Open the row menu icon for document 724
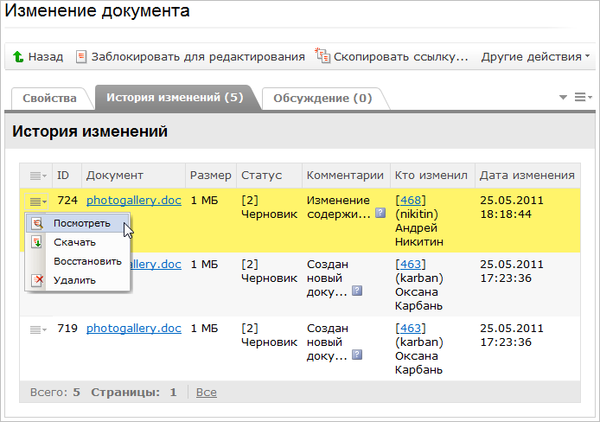 click(37, 201)
